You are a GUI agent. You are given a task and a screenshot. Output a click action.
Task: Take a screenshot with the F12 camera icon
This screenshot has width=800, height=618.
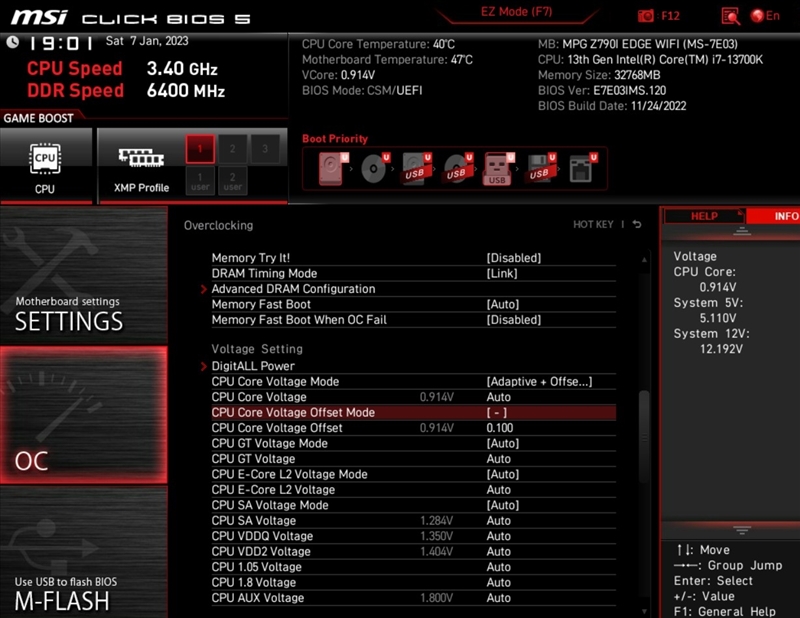(x=645, y=16)
